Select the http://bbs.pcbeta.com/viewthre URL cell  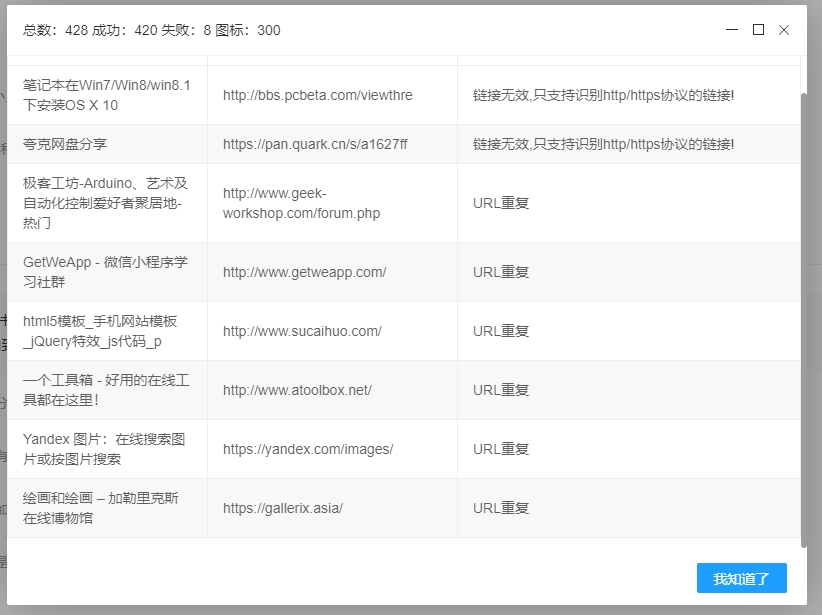[x=332, y=95]
